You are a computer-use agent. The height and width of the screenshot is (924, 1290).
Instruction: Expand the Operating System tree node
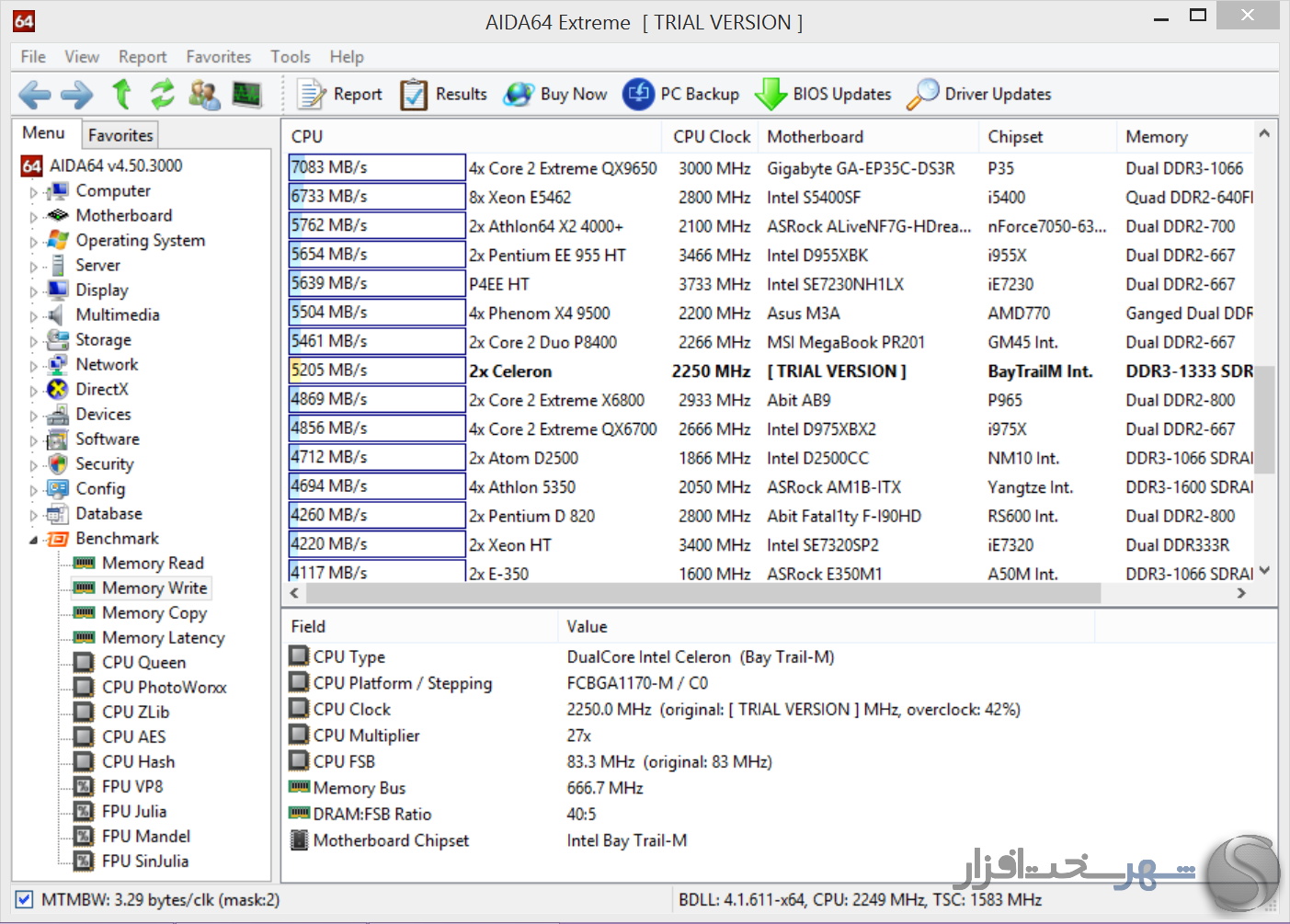pyautogui.click(x=34, y=242)
